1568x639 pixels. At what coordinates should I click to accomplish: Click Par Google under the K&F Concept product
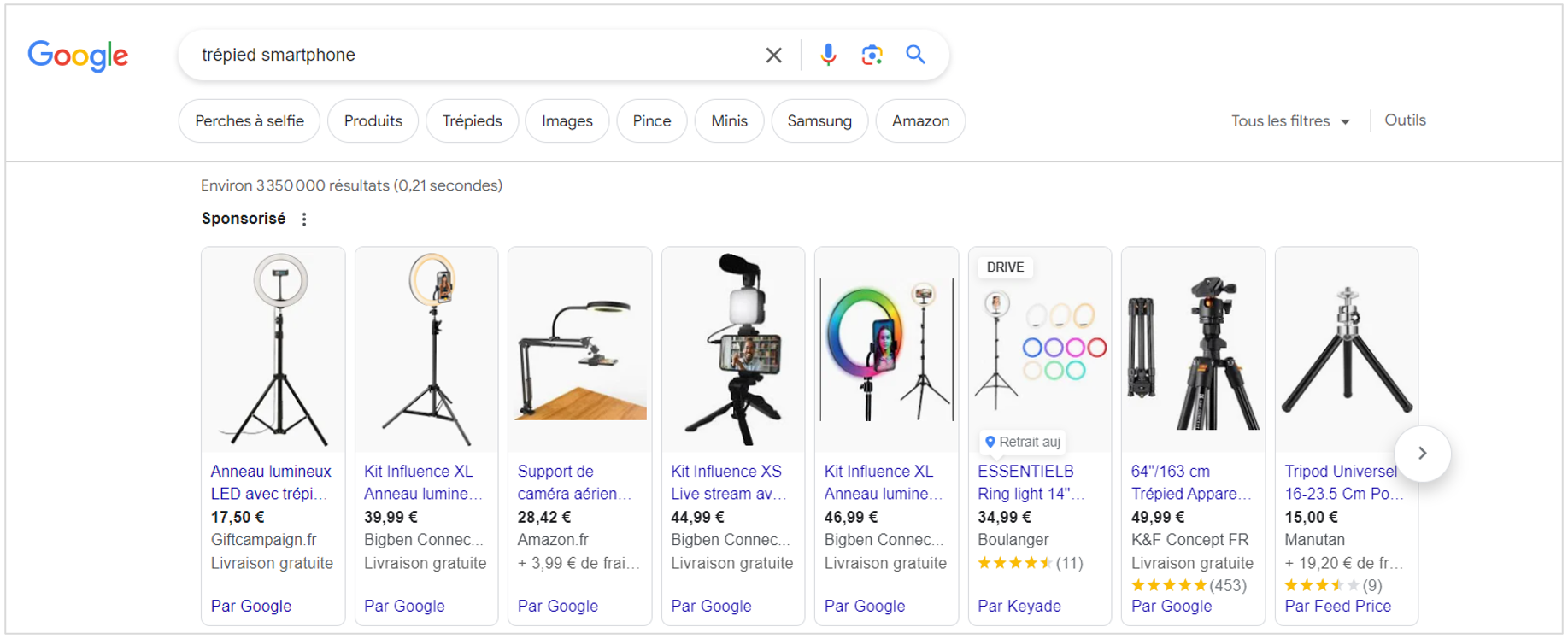pyautogui.click(x=1172, y=606)
